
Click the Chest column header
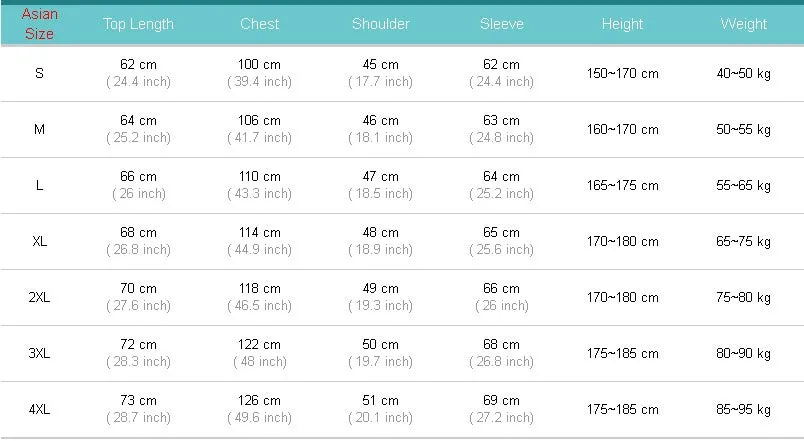coord(259,24)
